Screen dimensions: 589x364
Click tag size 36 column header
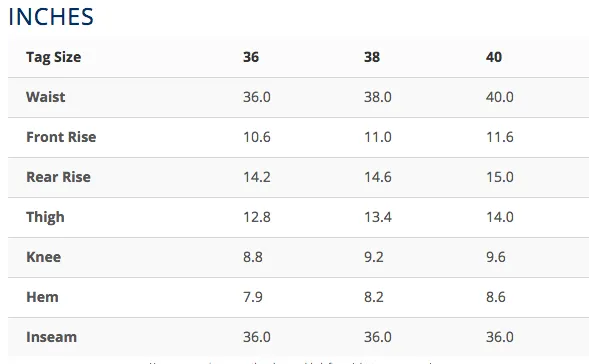251,57
